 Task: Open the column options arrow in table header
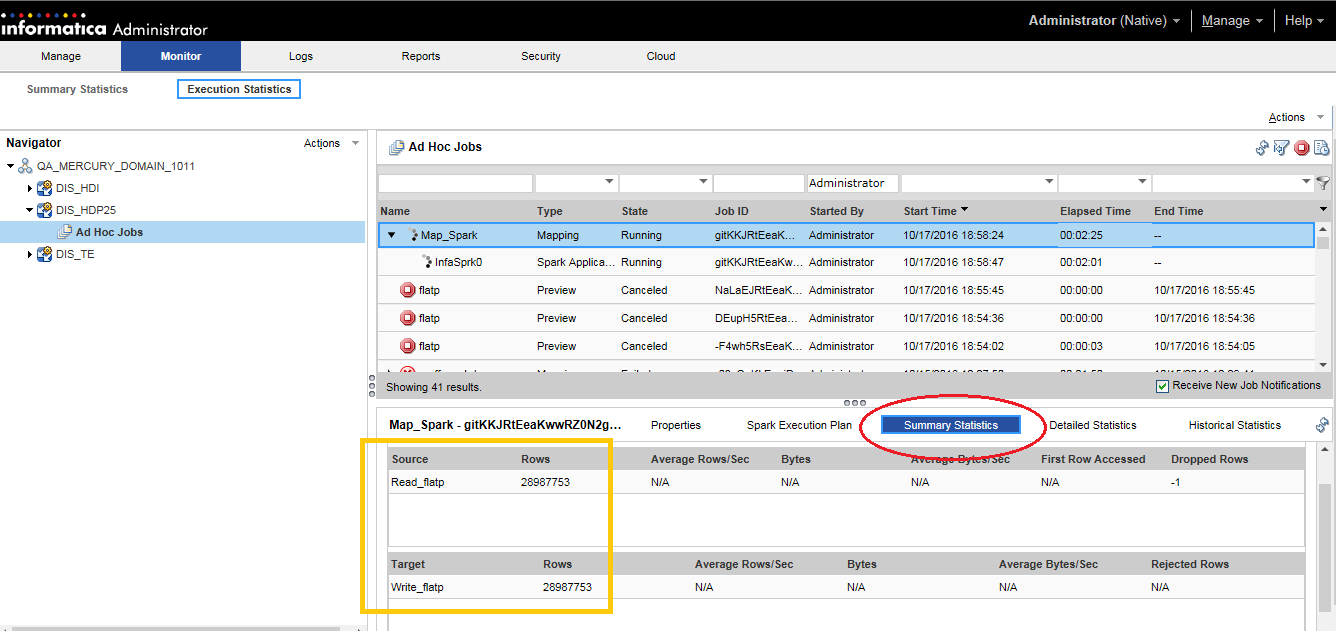[x=1323, y=209]
